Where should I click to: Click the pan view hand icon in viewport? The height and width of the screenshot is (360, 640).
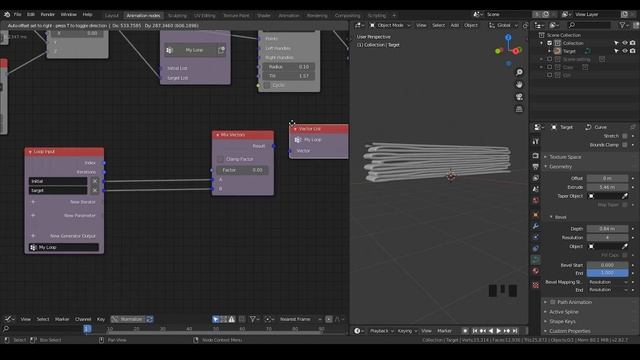[519, 84]
